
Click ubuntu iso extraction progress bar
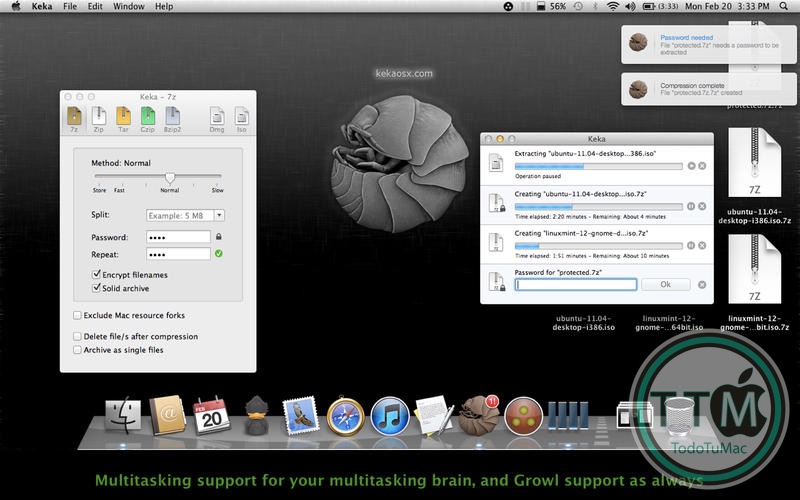tap(598, 166)
